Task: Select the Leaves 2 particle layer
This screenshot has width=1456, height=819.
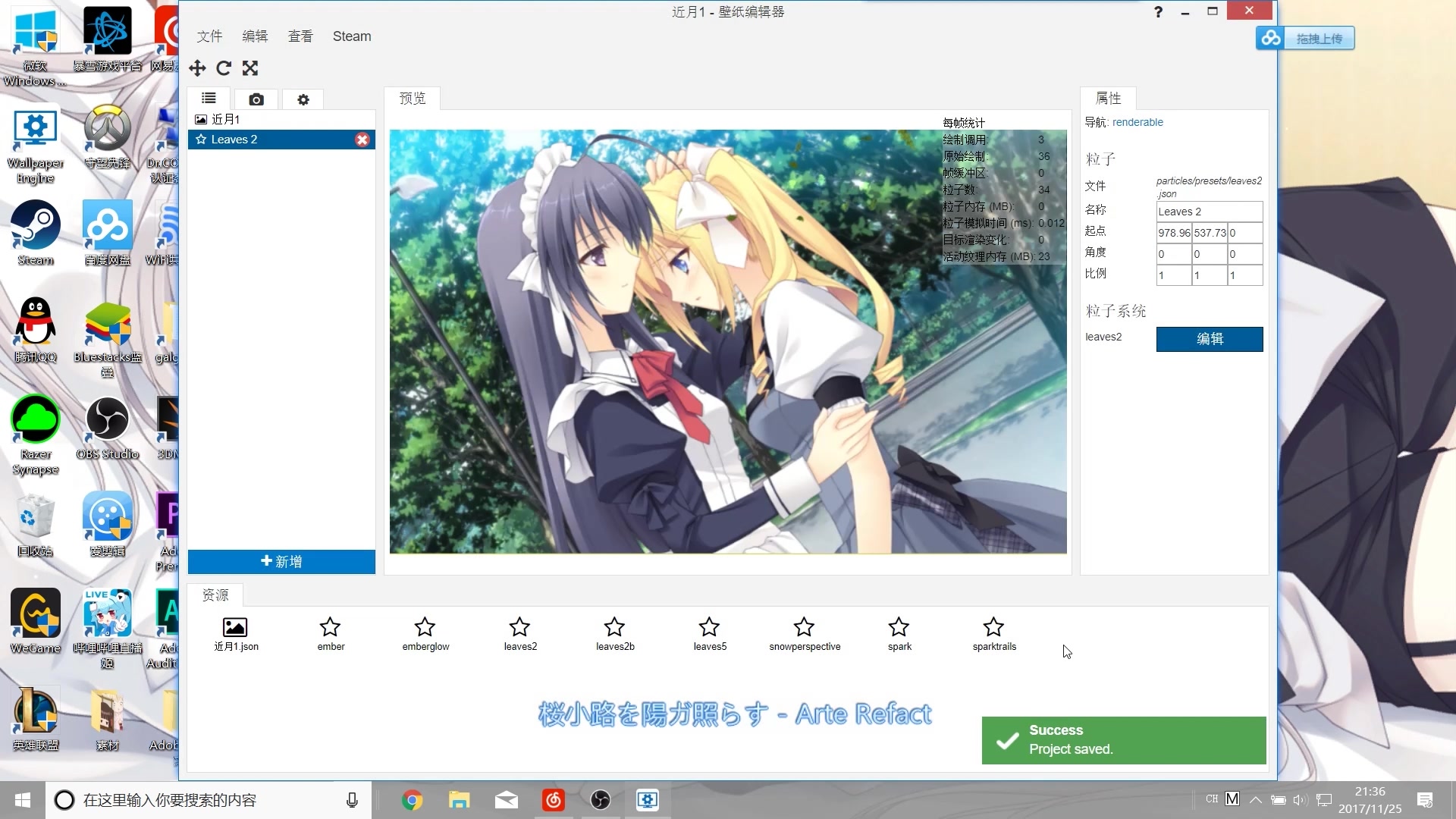Action: (281, 140)
